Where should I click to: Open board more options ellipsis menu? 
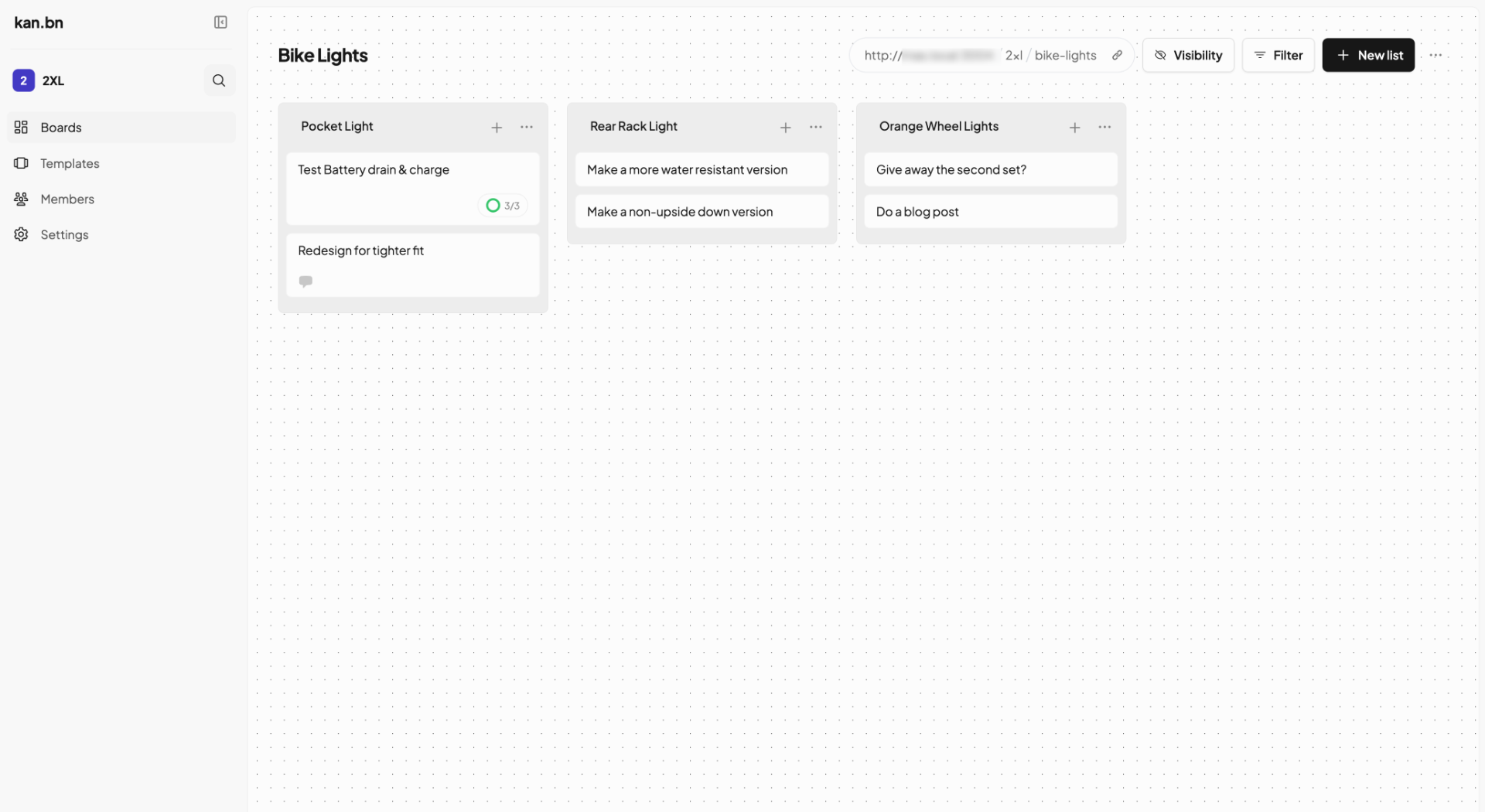coord(1435,55)
